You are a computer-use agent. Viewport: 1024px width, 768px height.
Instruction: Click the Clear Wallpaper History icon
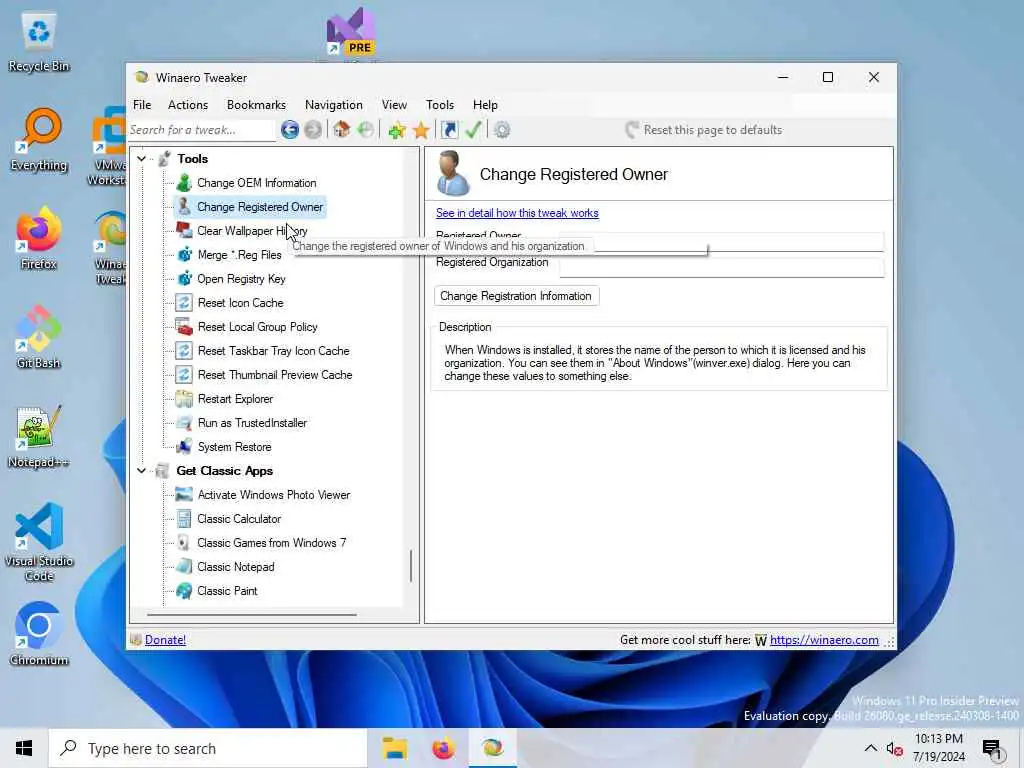click(184, 231)
